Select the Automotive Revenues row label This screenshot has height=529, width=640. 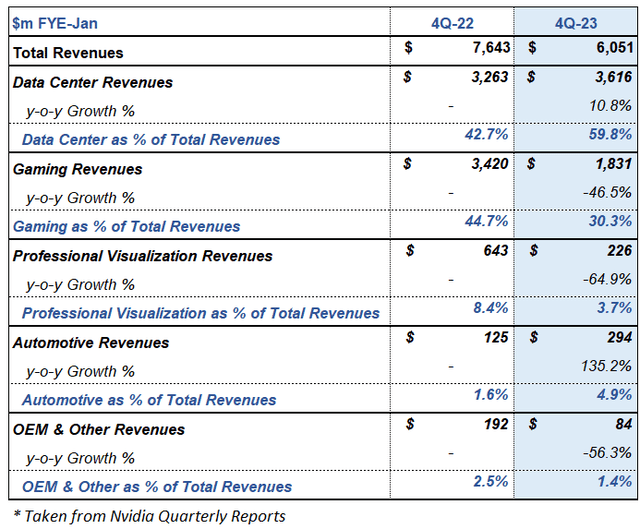point(91,342)
